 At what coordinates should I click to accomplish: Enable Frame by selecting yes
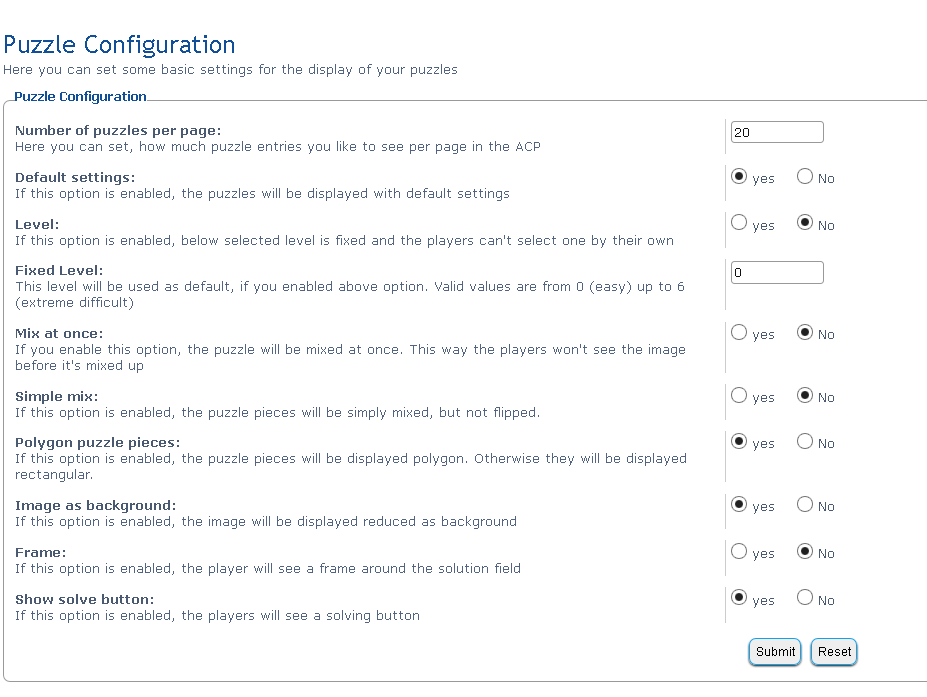739,552
